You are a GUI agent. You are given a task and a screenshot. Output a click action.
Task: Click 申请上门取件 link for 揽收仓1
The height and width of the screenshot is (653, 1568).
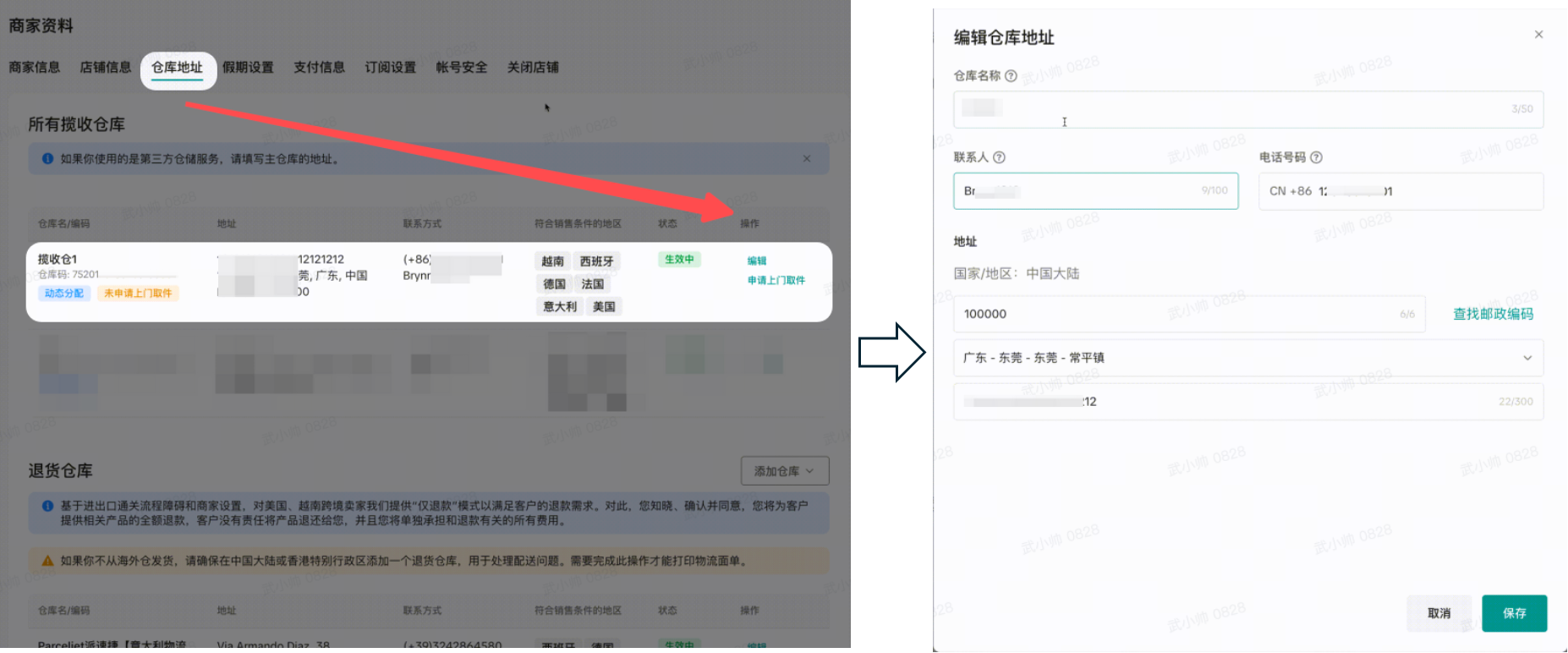tap(776, 280)
